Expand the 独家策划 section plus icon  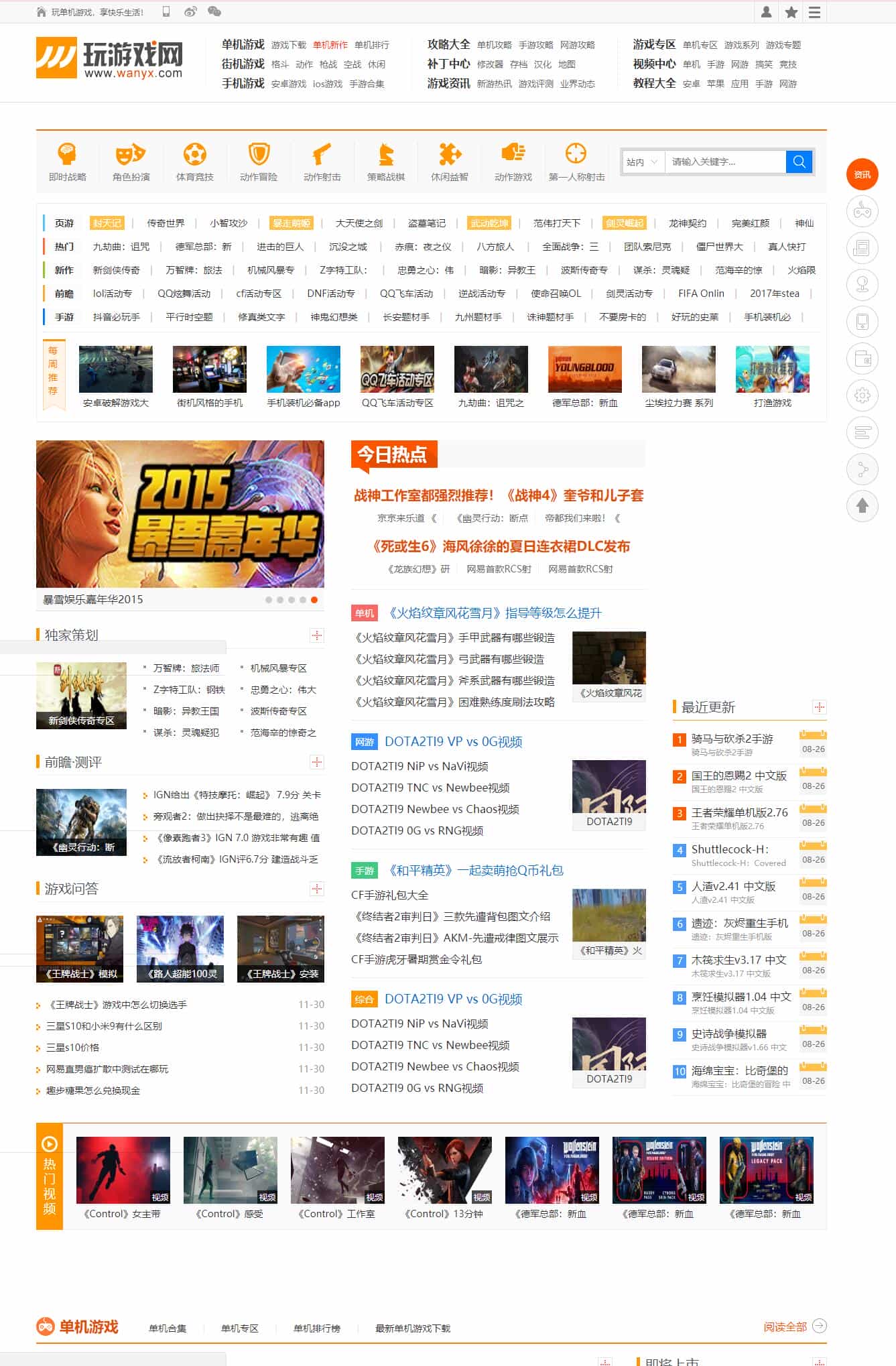[317, 635]
